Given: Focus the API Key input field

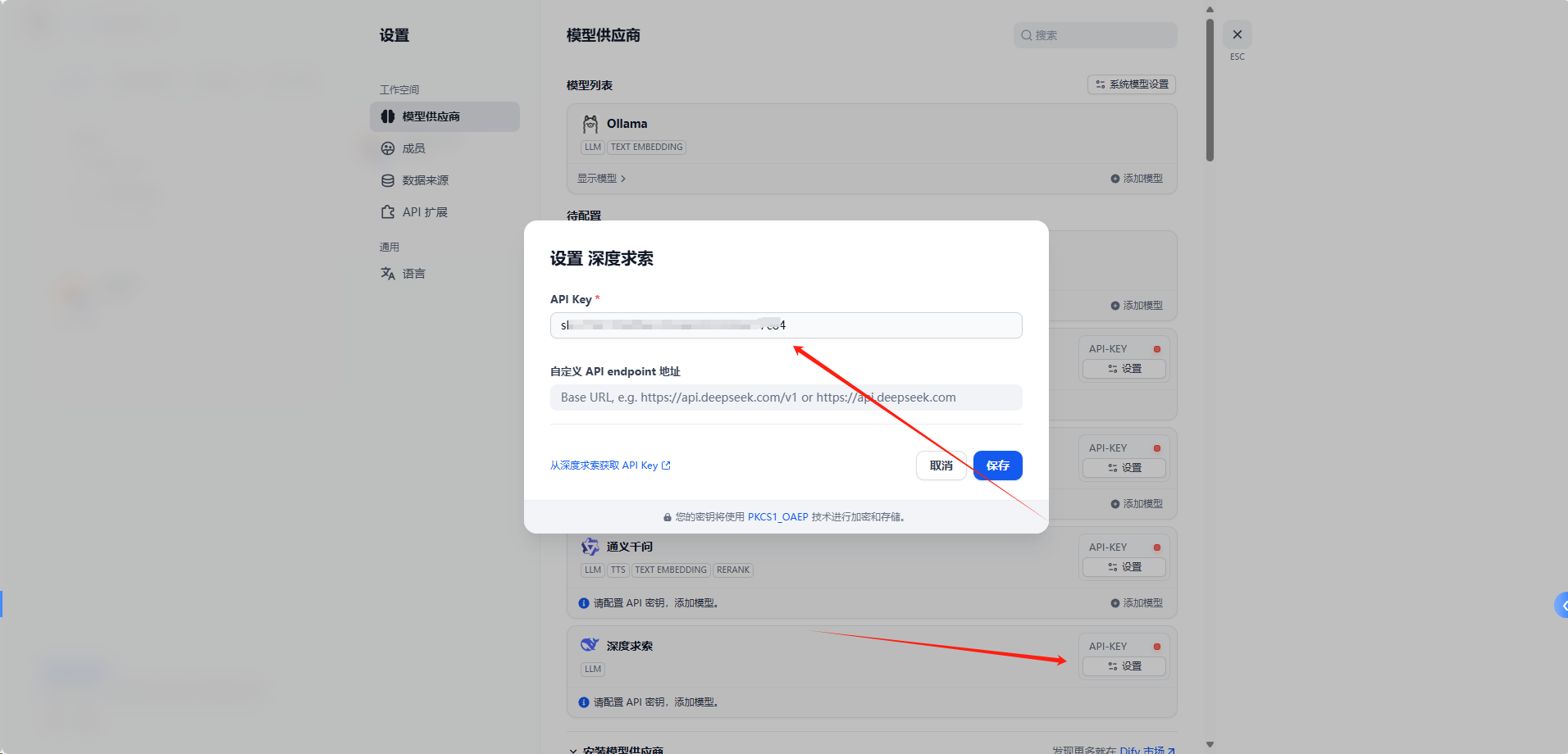Looking at the screenshot, I should click(786, 325).
